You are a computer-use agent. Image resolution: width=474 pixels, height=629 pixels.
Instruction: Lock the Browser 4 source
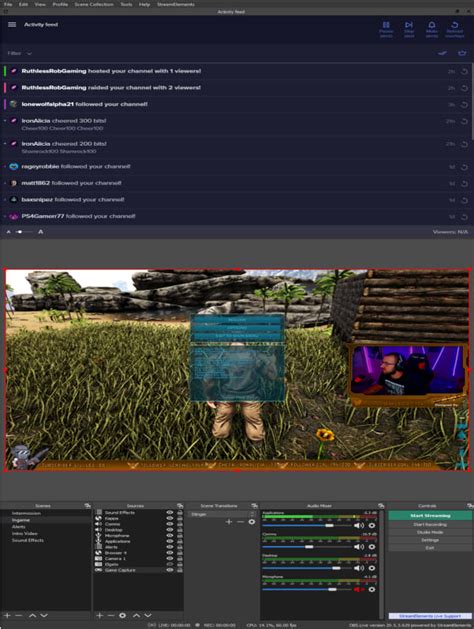point(179,553)
